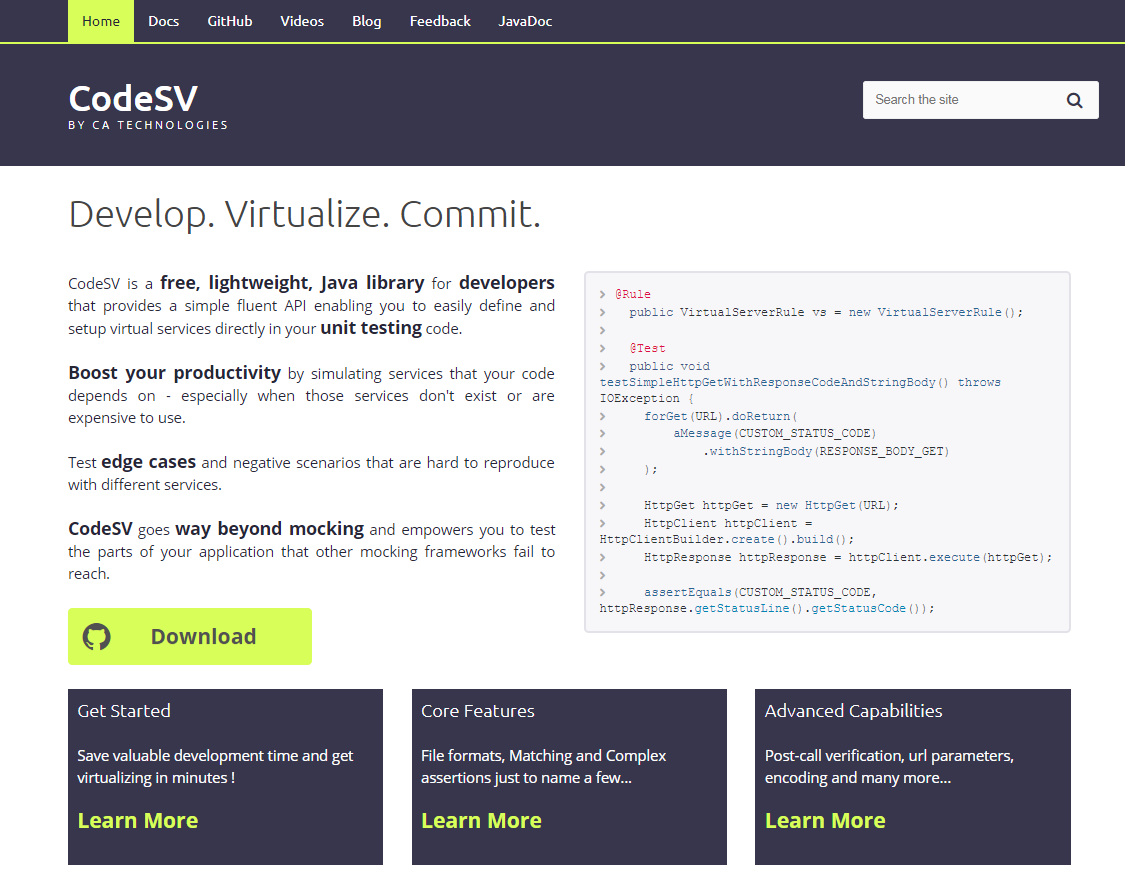Click the search magnifier icon
The height and width of the screenshot is (894, 1125).
click(x=1074, y=100)
